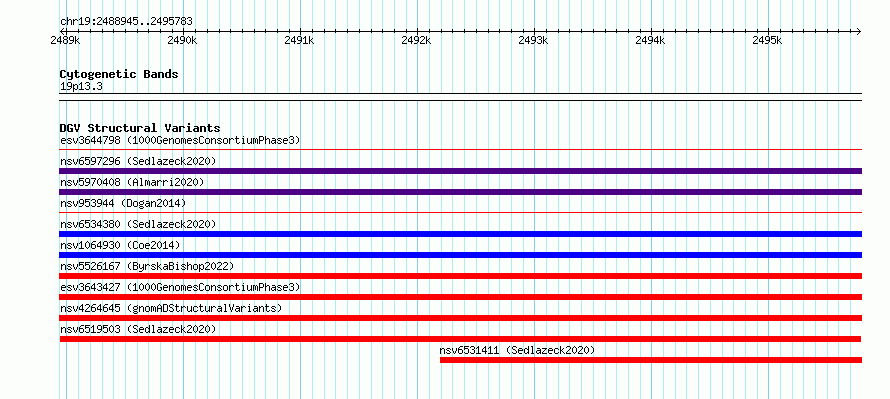Click the purple bar under nsv5970408
The height and width of the screenshot is (399, 890).
[460, 192]
